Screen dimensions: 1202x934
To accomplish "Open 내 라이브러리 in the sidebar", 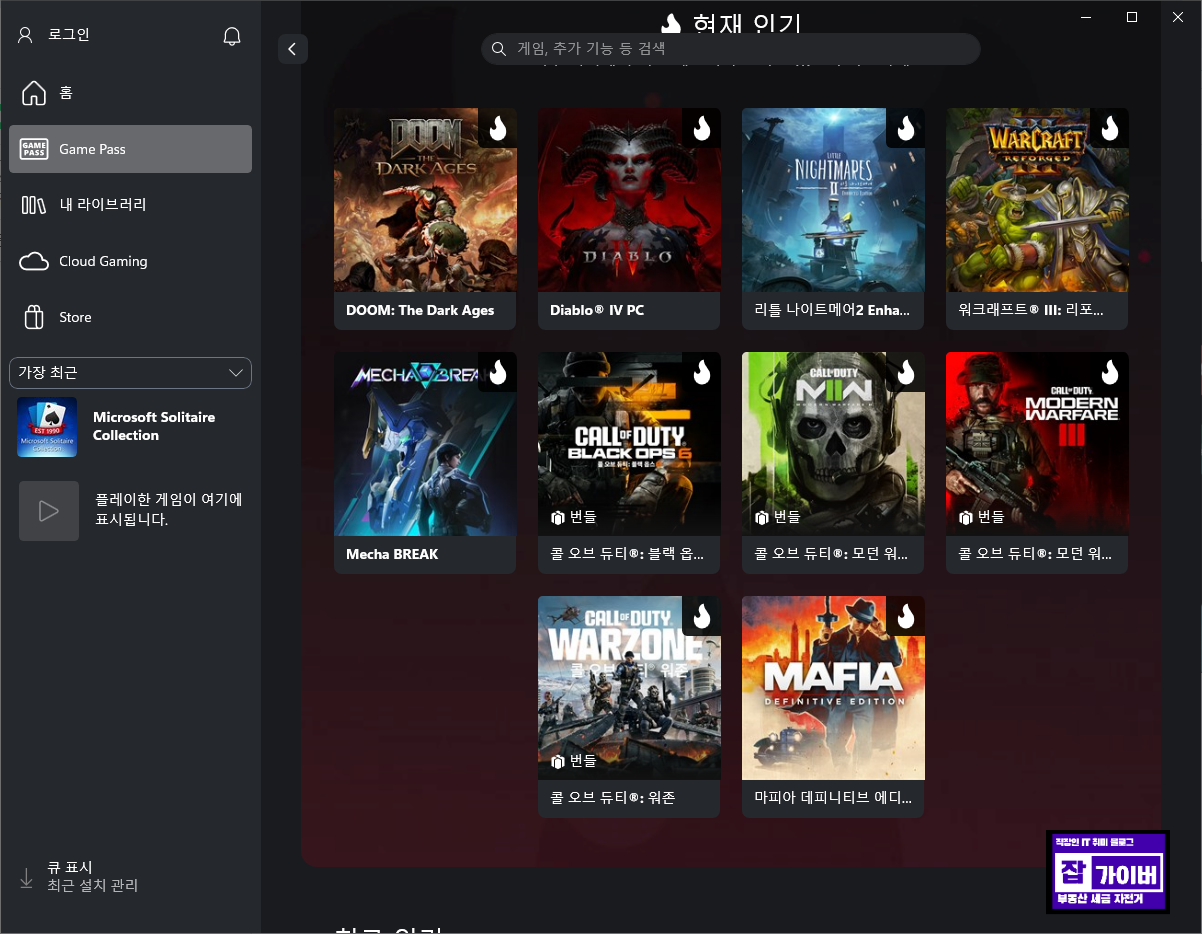I will tap(130, 205).
